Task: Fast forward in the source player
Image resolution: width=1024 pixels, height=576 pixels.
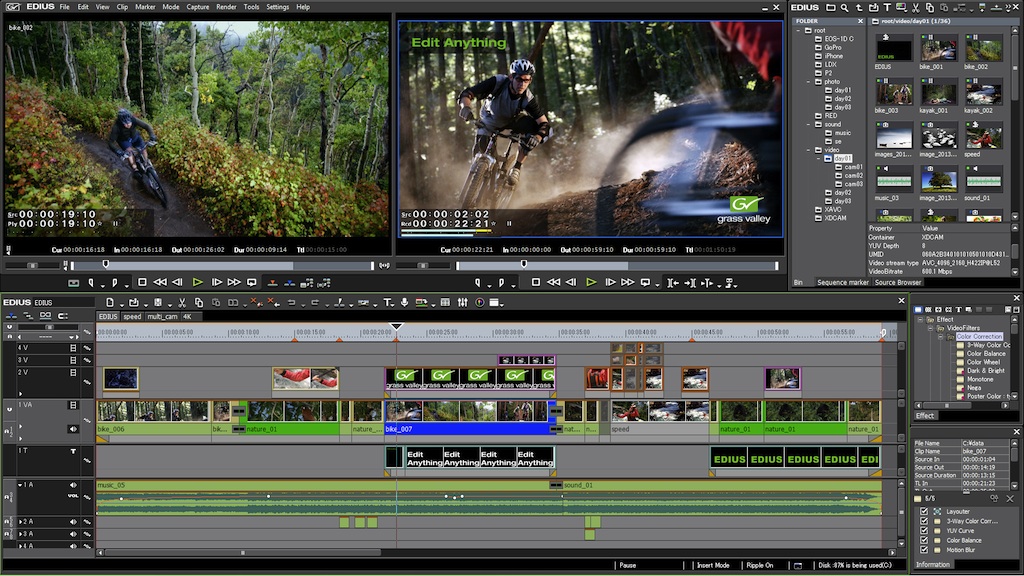Action: coord(234,282)
